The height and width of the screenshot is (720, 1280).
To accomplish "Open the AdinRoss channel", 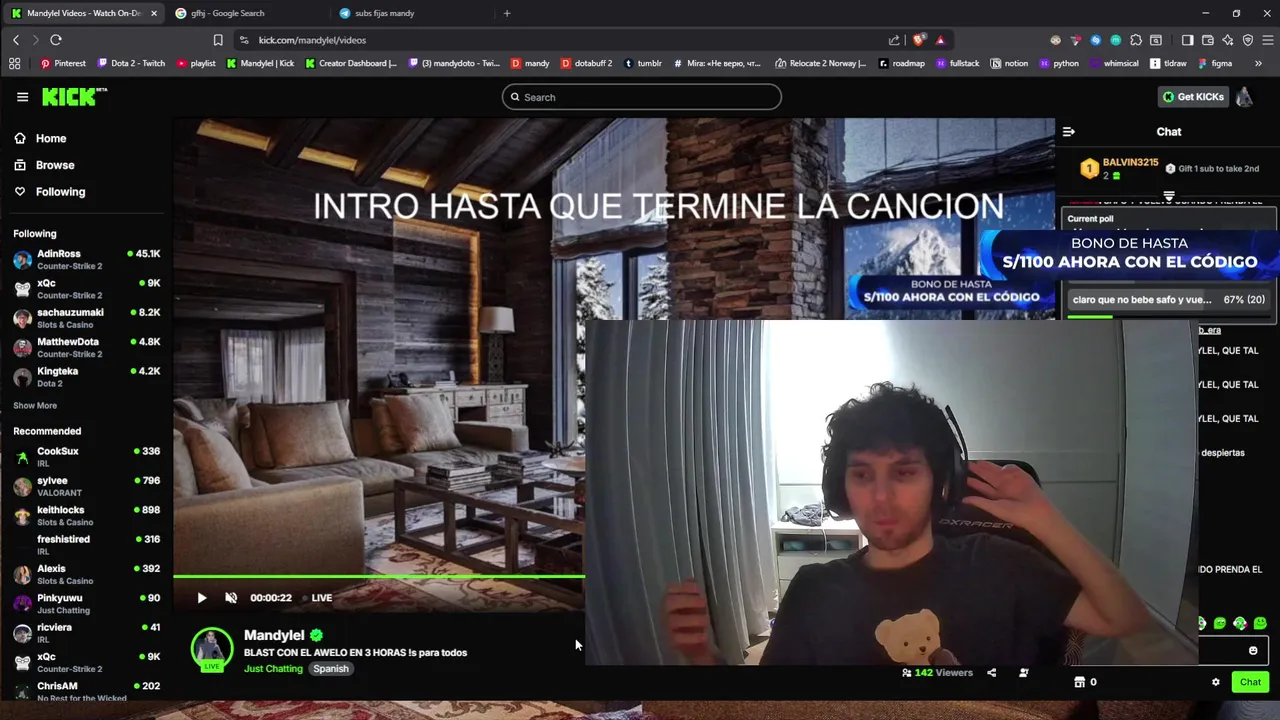I will (x=86, y=260).
